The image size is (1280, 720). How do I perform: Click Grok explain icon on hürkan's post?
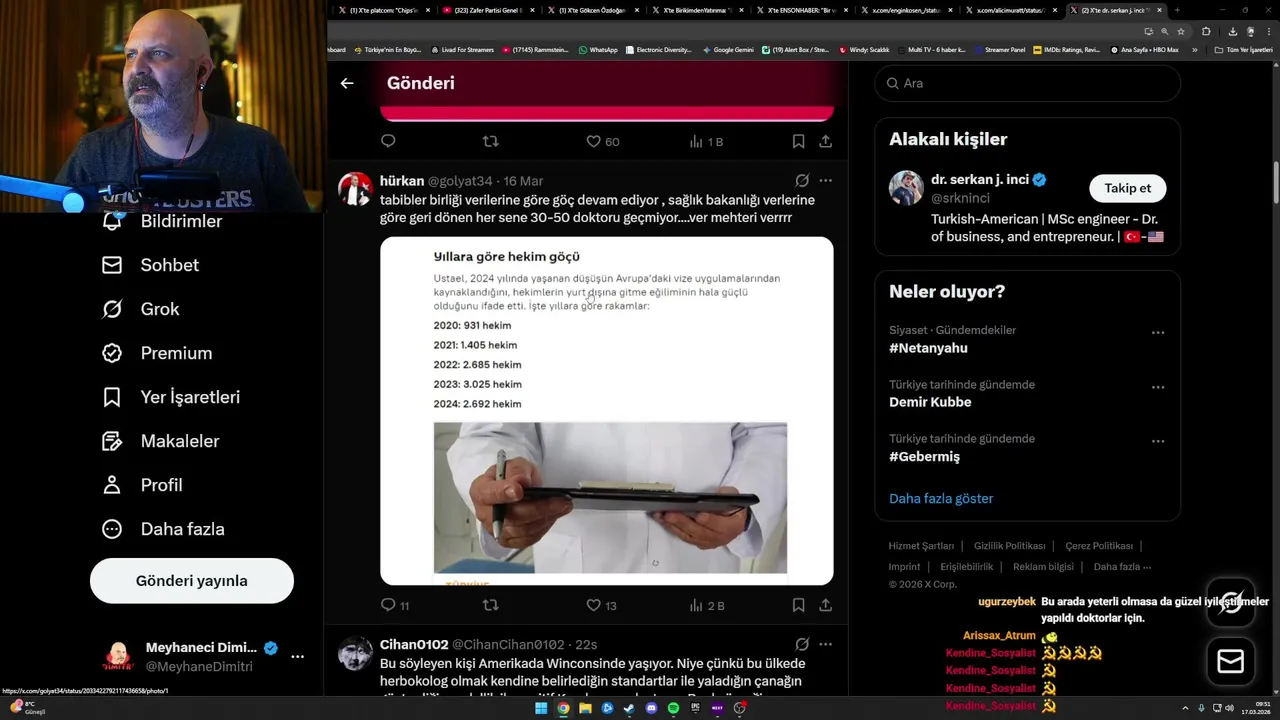[802, 181]
